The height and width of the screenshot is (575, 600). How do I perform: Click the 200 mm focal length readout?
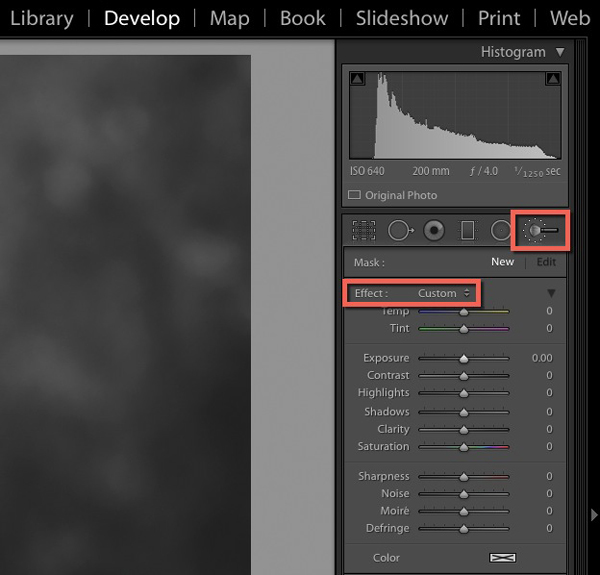(x=431, y=171)
